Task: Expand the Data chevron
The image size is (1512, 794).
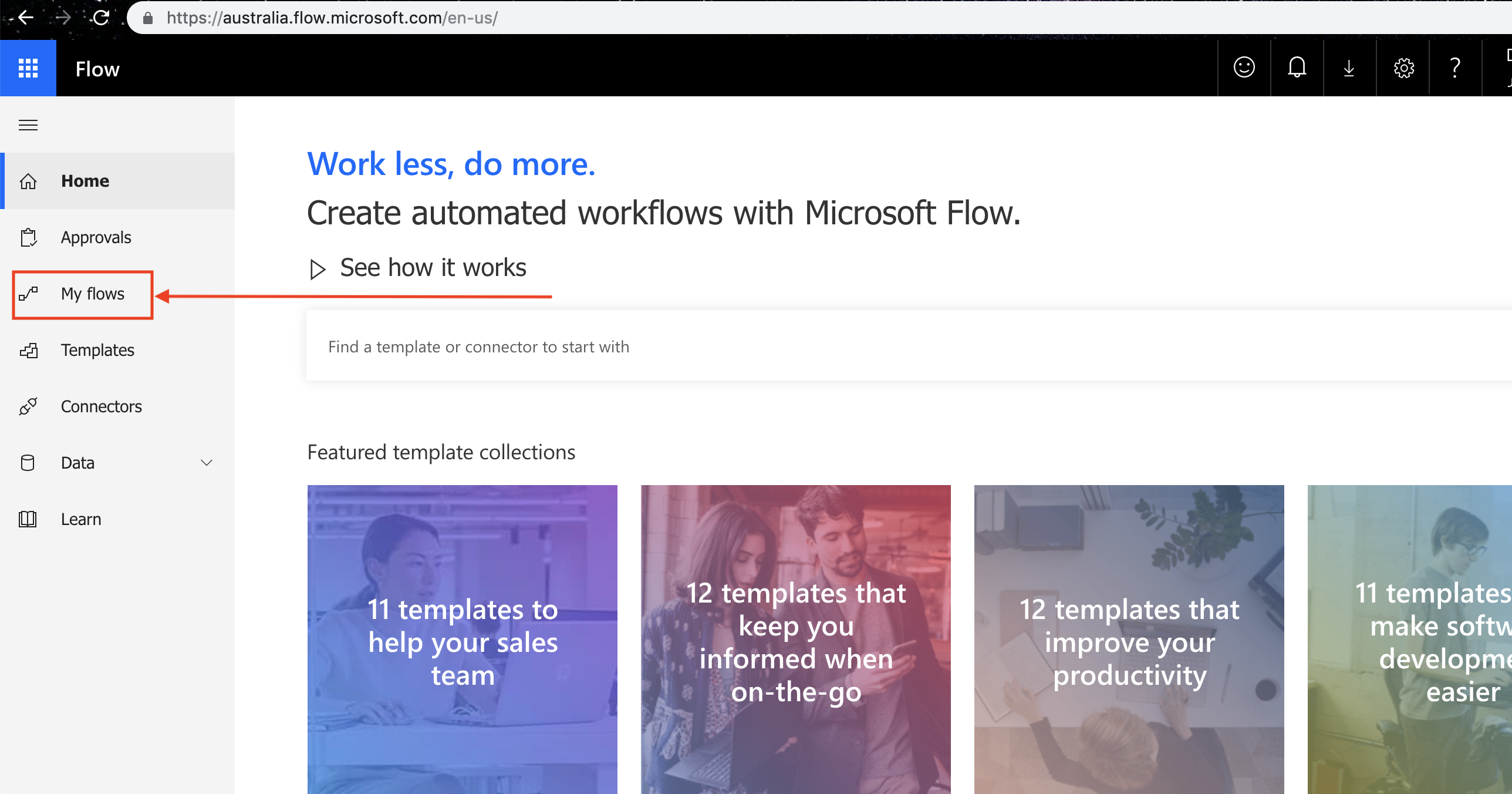Action: click(x=207, y=463)
